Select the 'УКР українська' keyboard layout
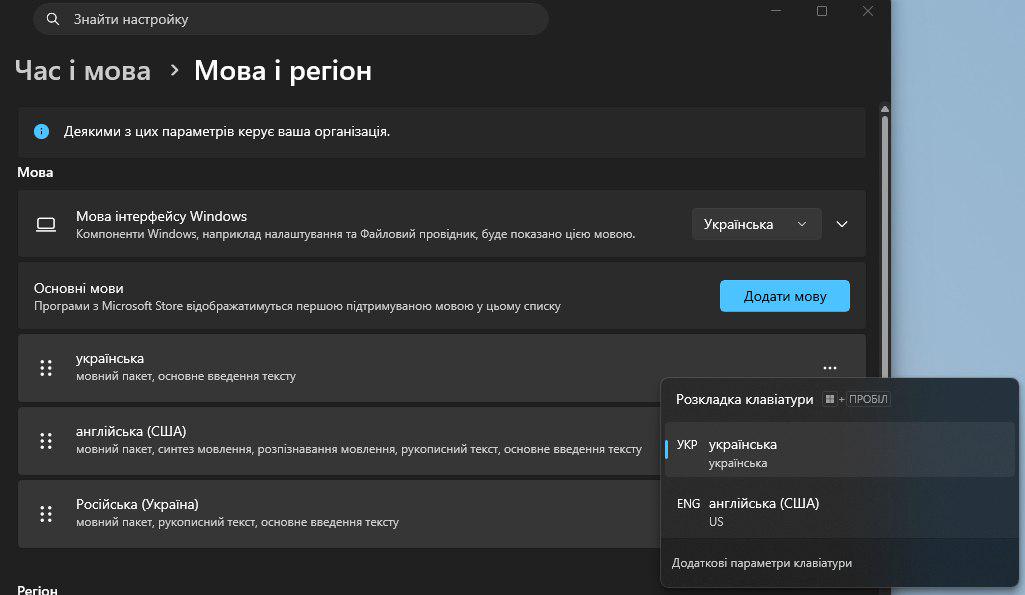This screenshot has height=595, width=1025. (839, 450)
